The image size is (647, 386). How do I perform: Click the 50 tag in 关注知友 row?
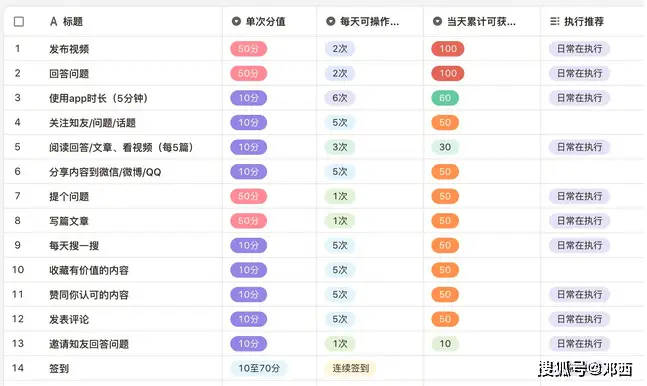(x=445, y=123)
